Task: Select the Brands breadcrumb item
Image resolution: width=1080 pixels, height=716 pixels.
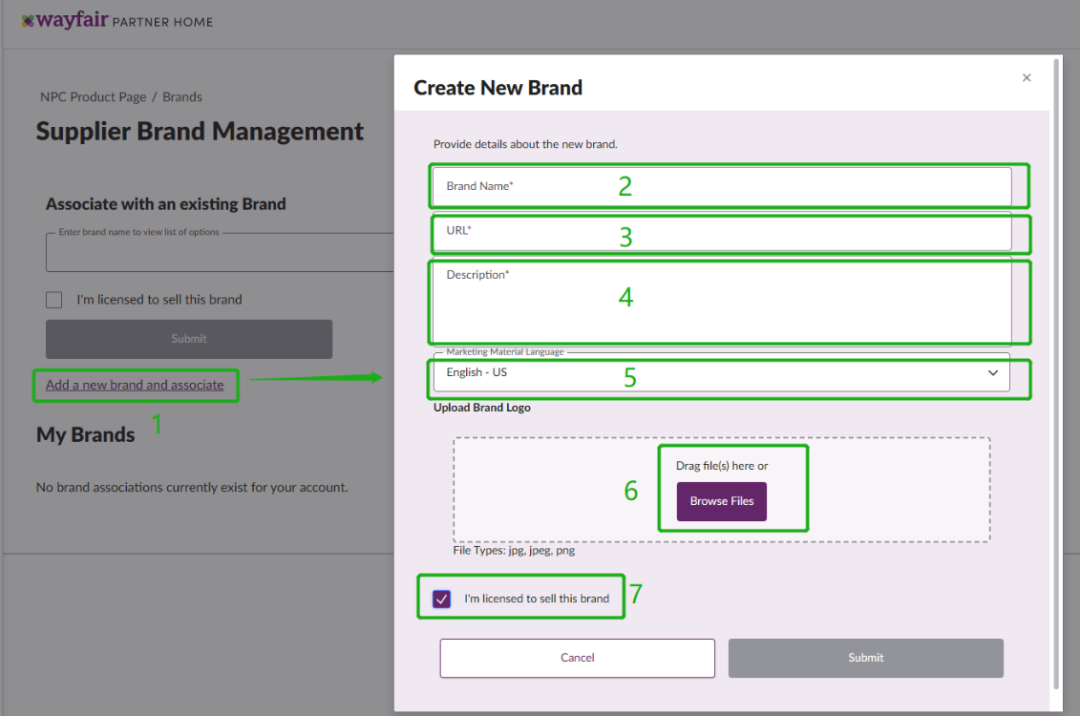Action: tap(182, 97)
